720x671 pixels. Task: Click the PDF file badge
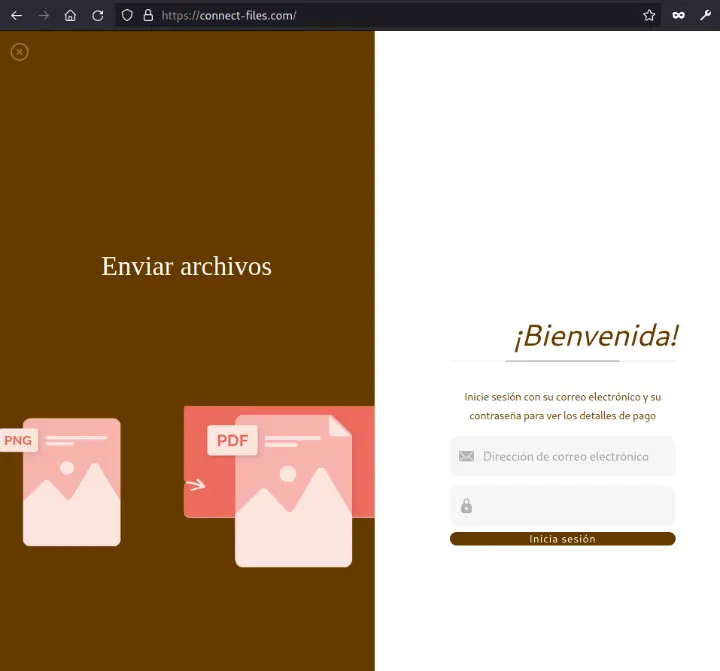click(x=232, y=440)
